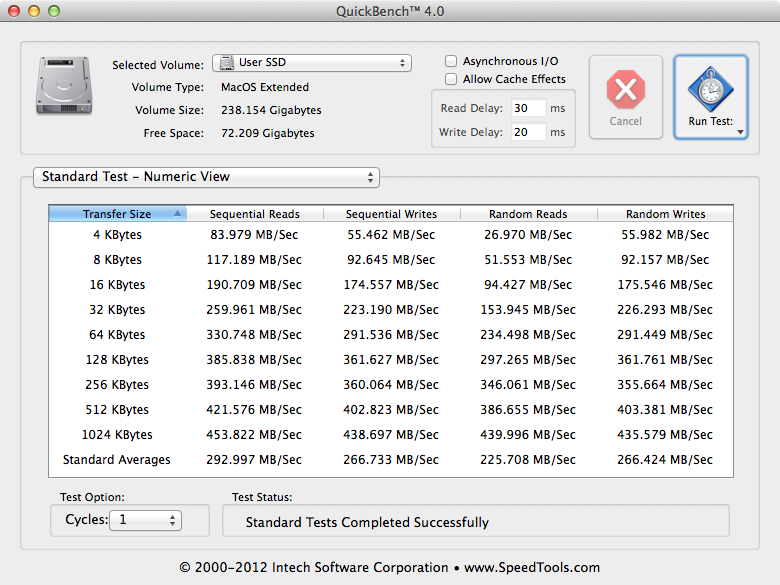The image size is (780, 585).
Task: Click the 225.708 MB/Sec average cell
Action: (x=528, y=460)
